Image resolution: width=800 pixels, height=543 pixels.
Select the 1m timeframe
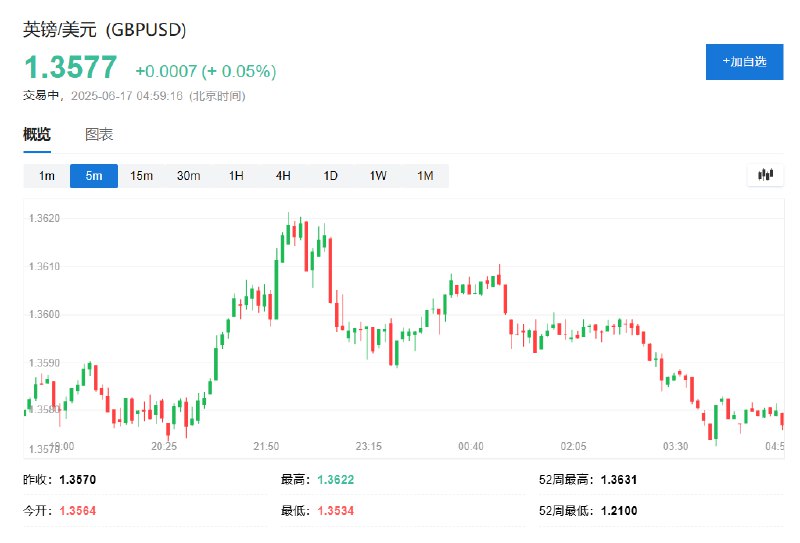(x=46, y=176)
